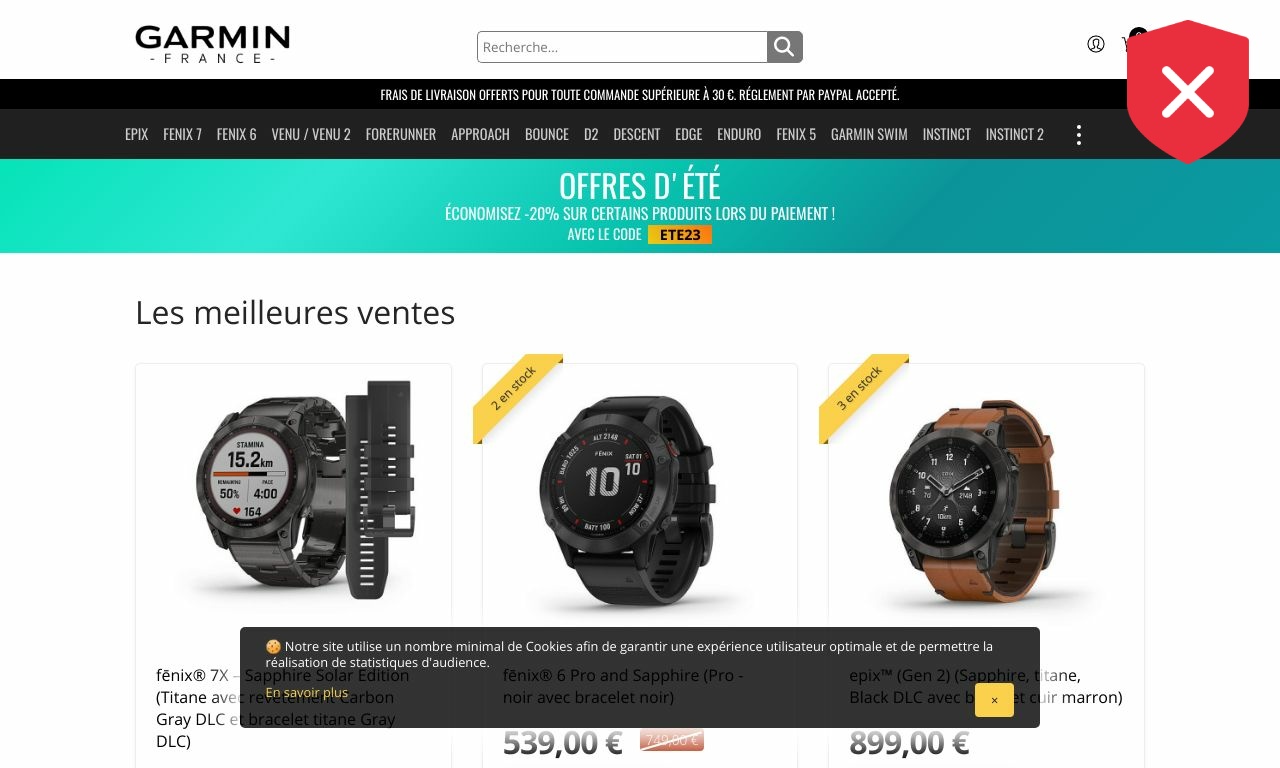Click the red shield warning icon
1280x768 pixels.
(1188, 92)
